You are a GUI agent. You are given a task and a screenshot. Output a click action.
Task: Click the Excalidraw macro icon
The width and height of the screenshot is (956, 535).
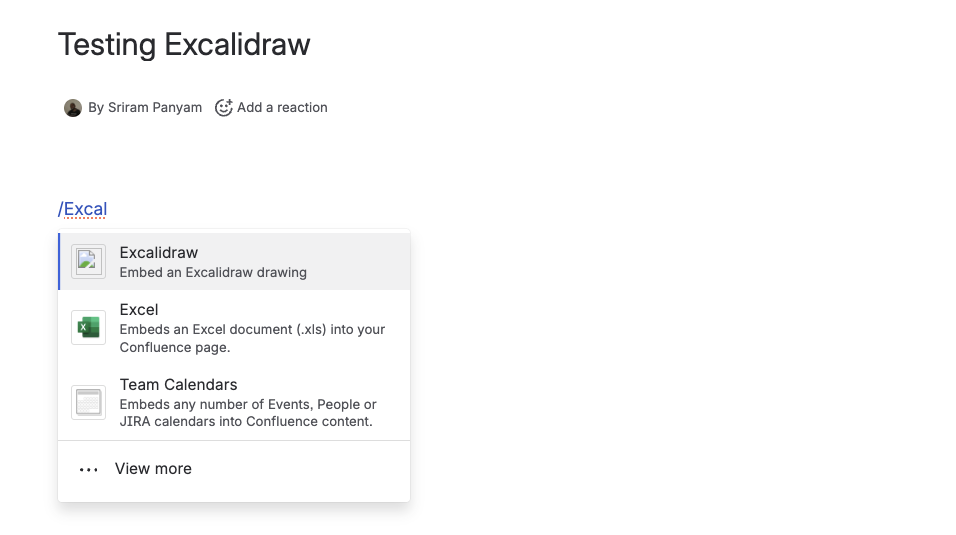point(88,261)
